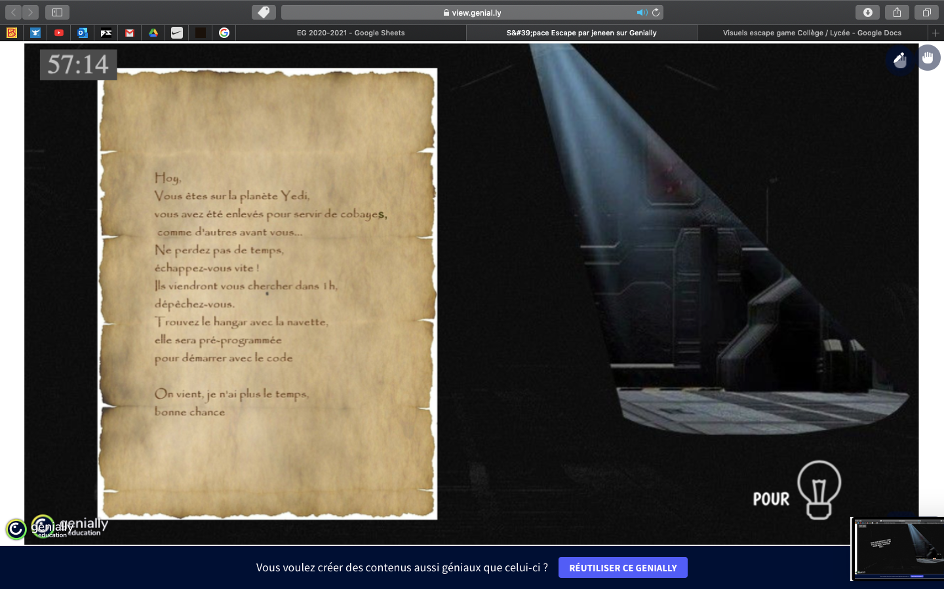Go back to the previous page
945x589 pixels.
tap(13, 12)
